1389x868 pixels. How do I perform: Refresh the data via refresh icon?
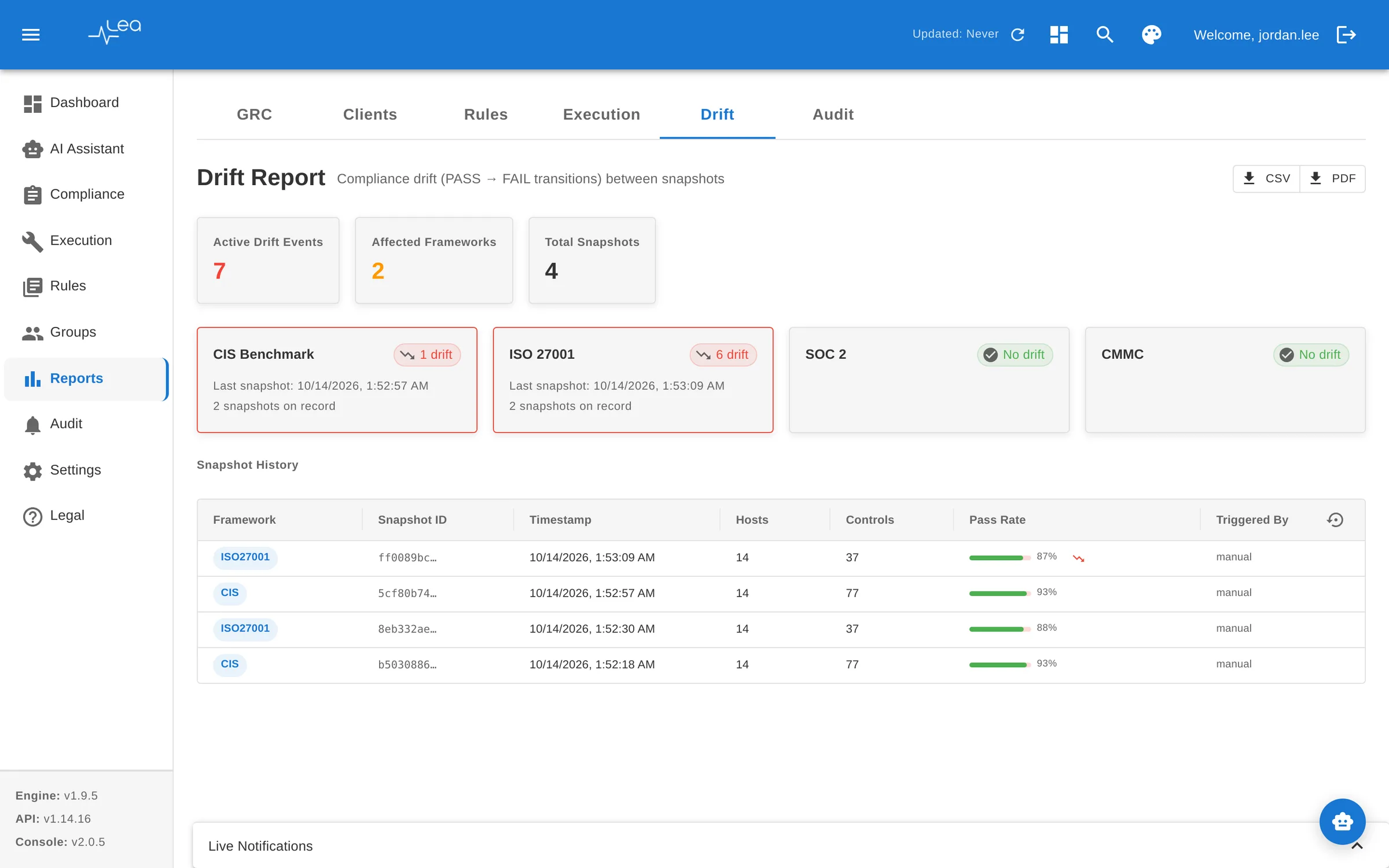coord(1017,35)
